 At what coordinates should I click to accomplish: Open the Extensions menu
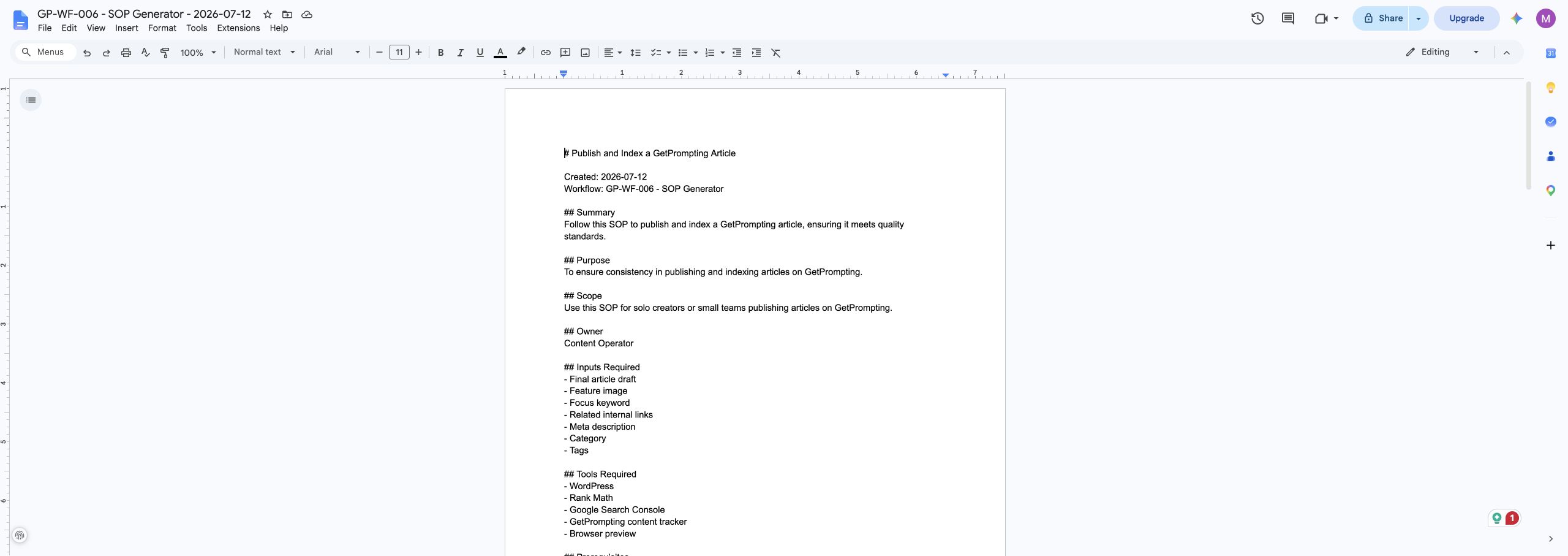pyautogui.click(x=238, y=28)
